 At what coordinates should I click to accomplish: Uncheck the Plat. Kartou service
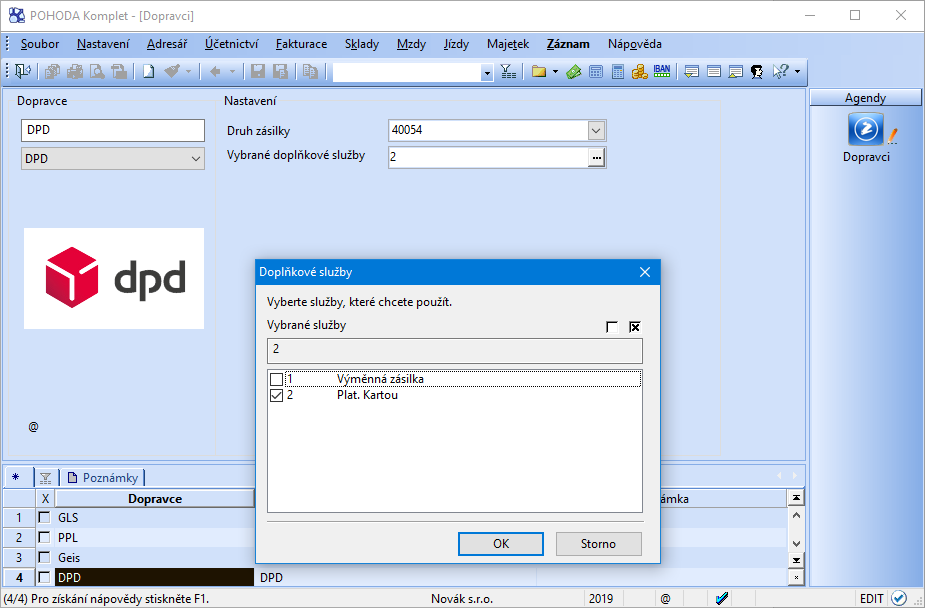[x=276, y=395]
